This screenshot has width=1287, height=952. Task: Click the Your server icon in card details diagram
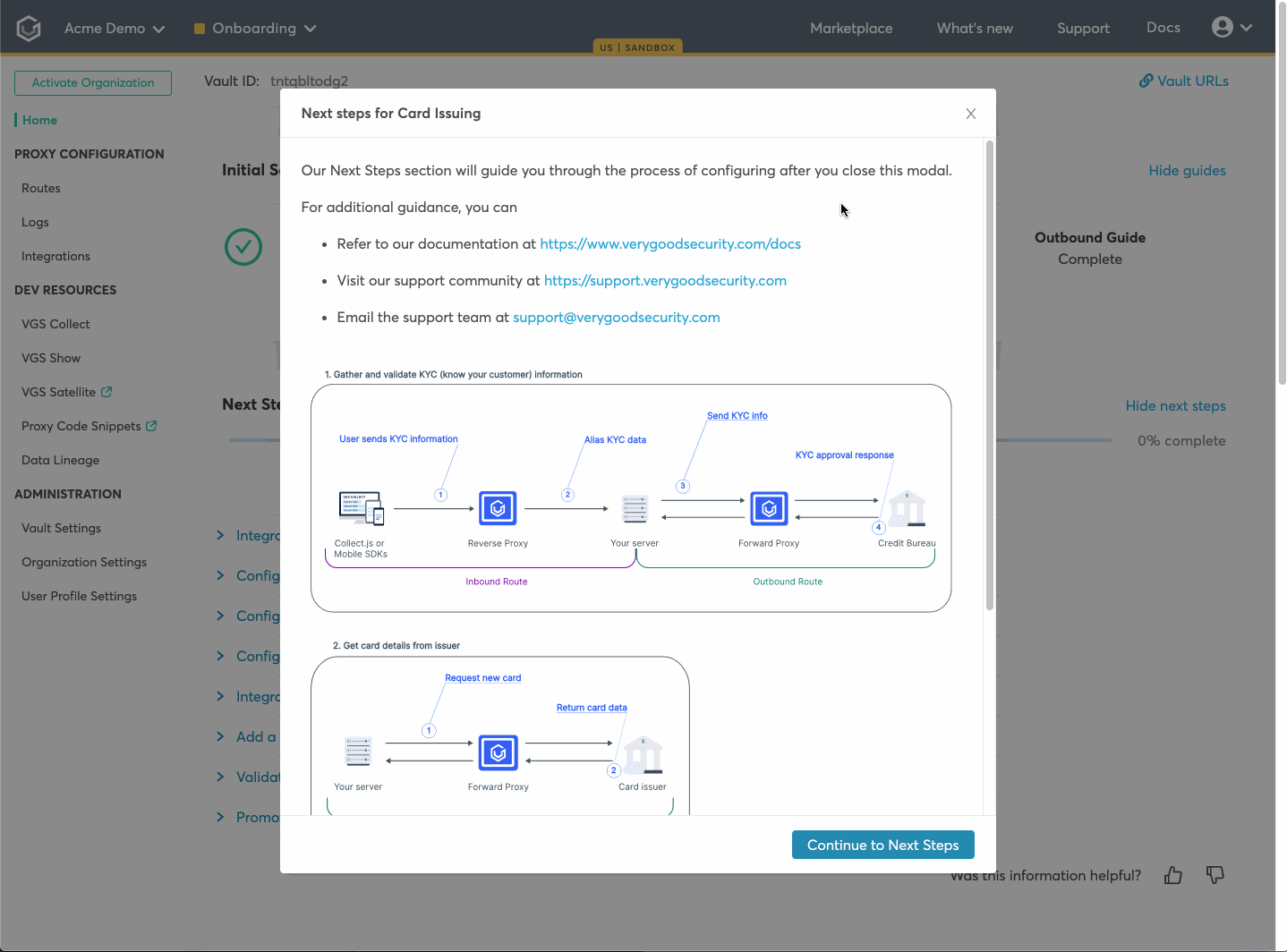[358, 752]
